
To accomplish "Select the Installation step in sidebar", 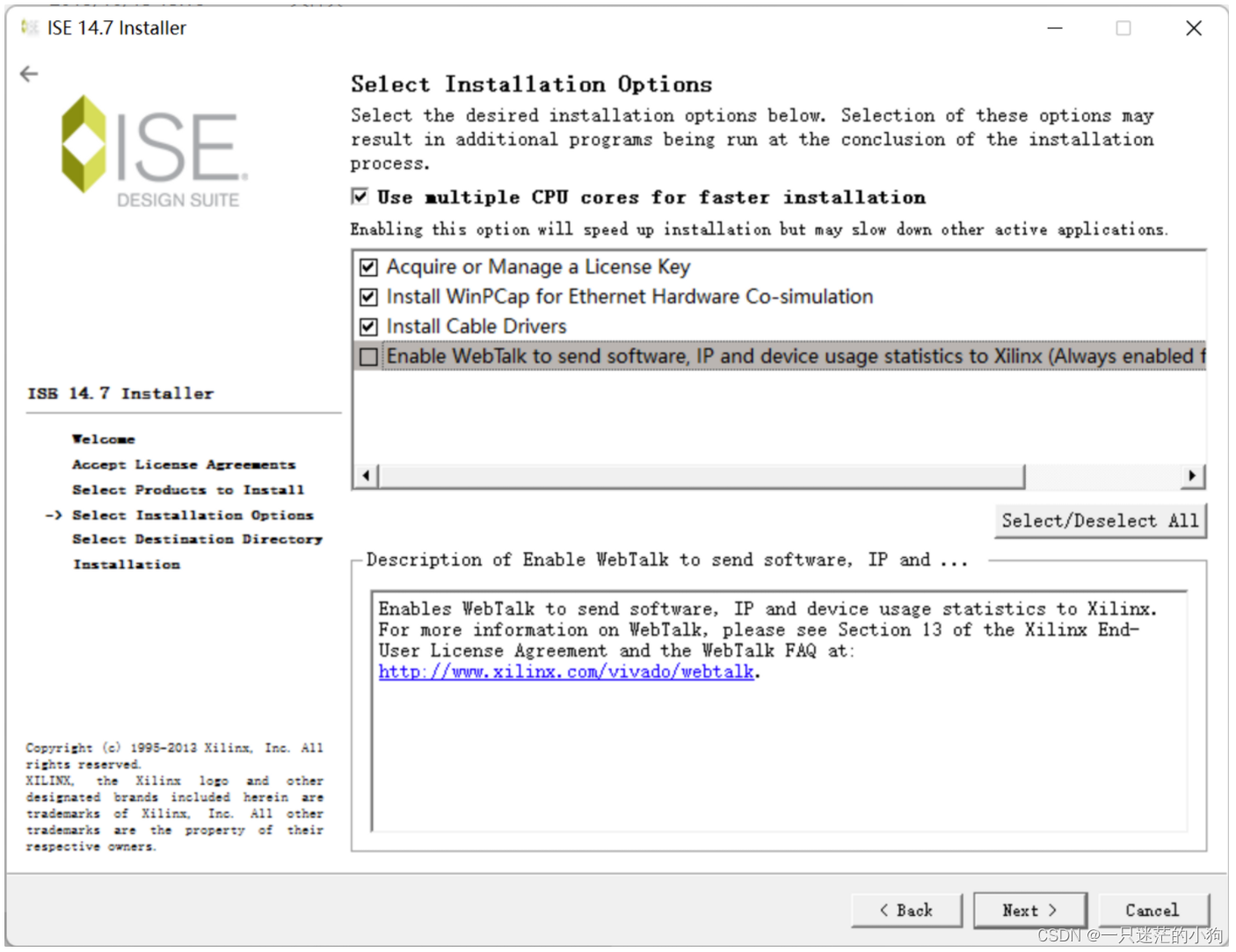I will click(x=126, y=563).
